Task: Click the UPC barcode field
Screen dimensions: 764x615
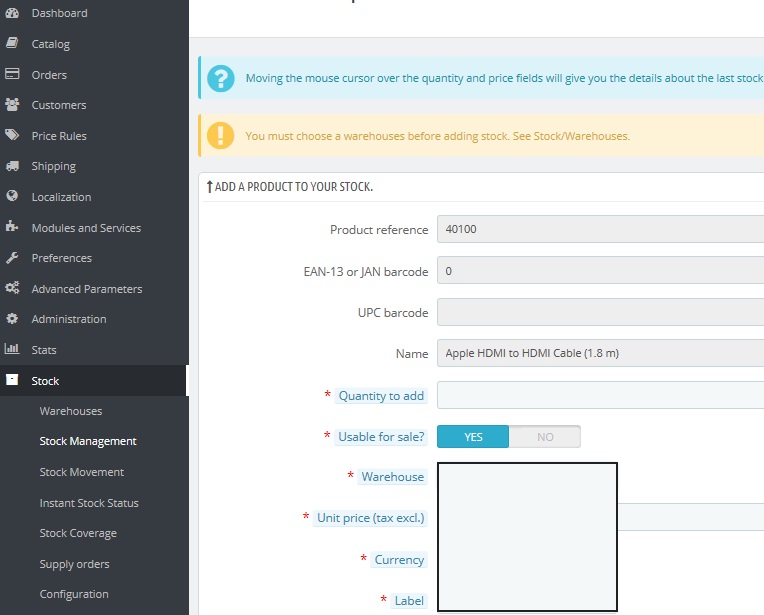Action: click(600, 312)
